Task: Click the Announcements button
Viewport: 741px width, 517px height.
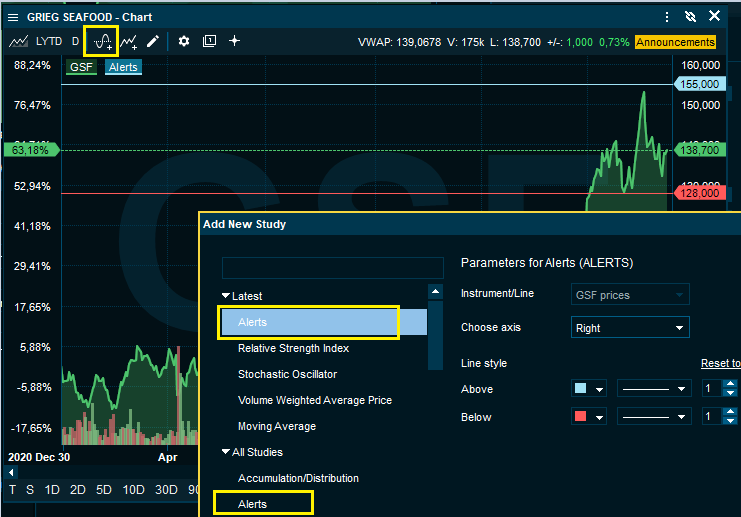Action: [x=676, y=42]
